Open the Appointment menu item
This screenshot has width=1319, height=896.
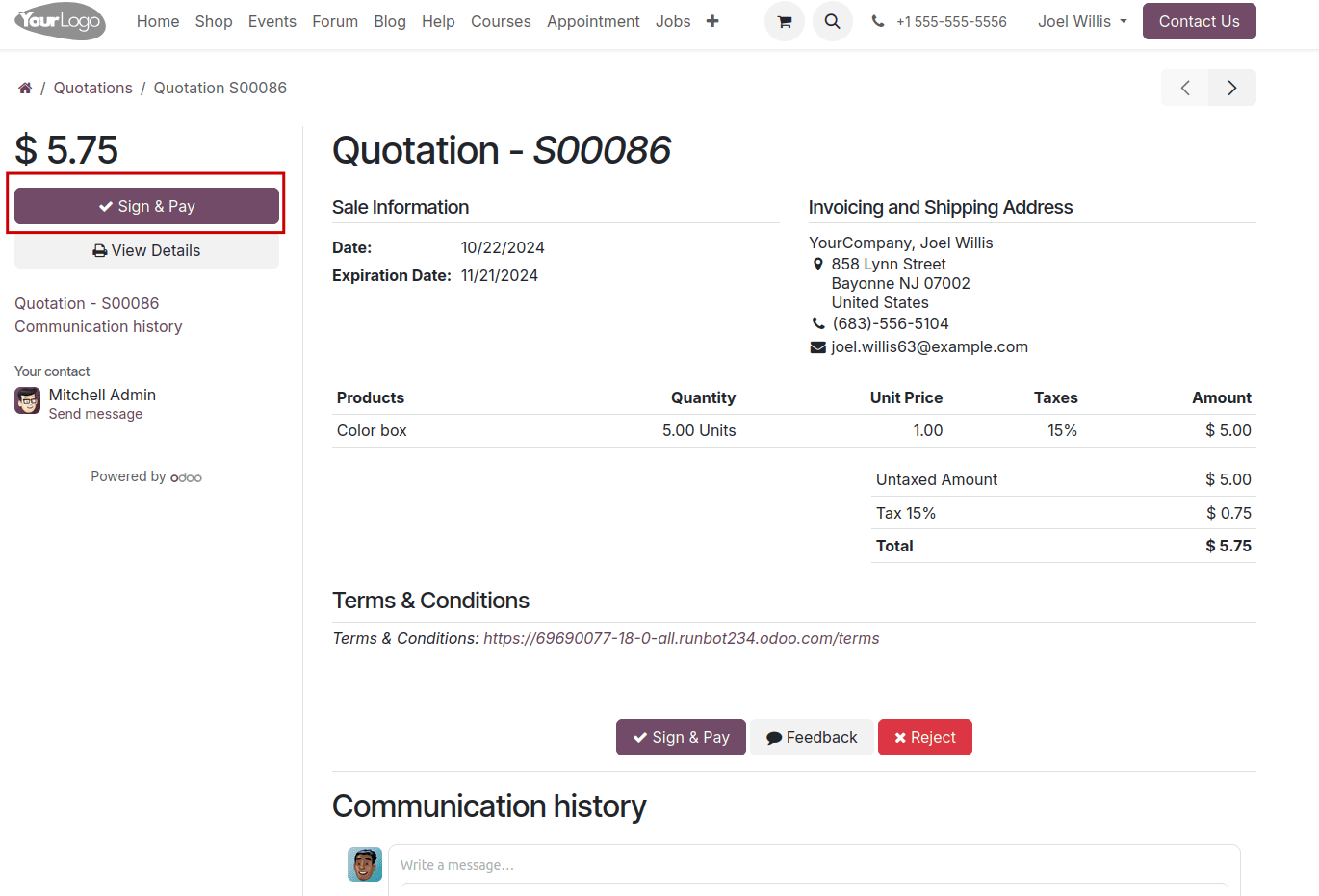coord(593,21)
